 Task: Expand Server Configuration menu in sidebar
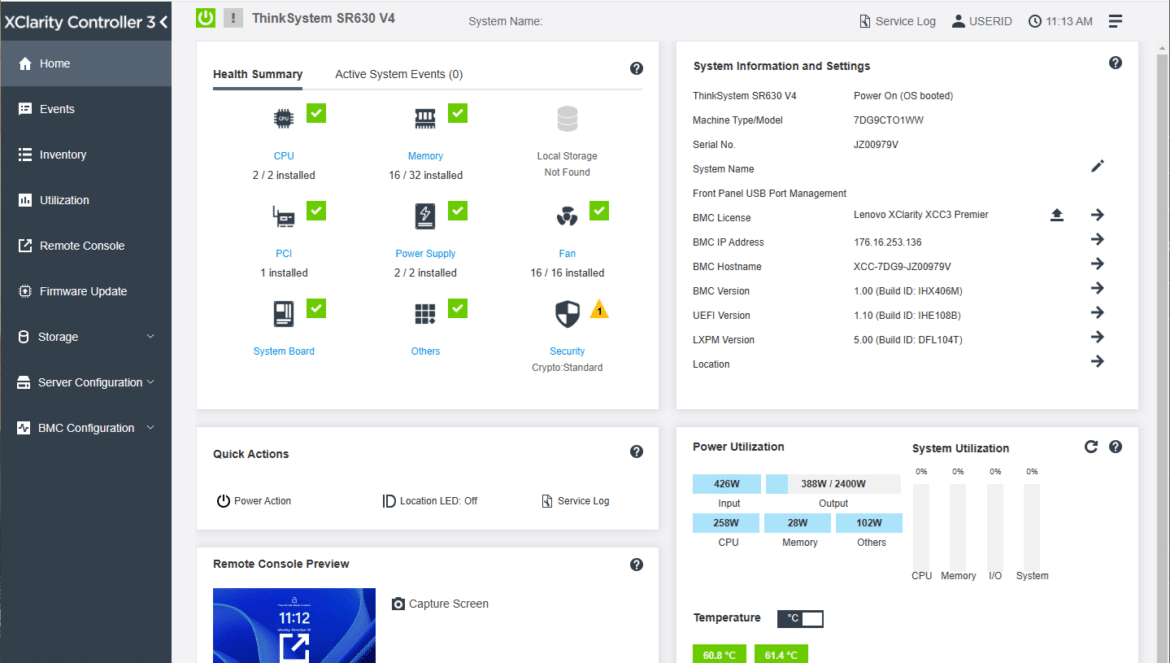[x=86, y=382]
